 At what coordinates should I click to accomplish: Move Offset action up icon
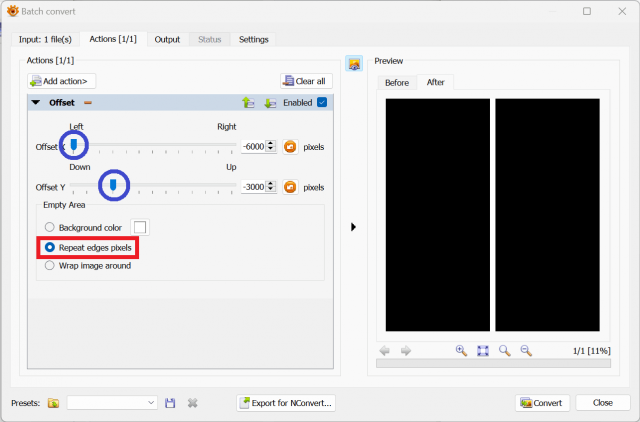248,103
